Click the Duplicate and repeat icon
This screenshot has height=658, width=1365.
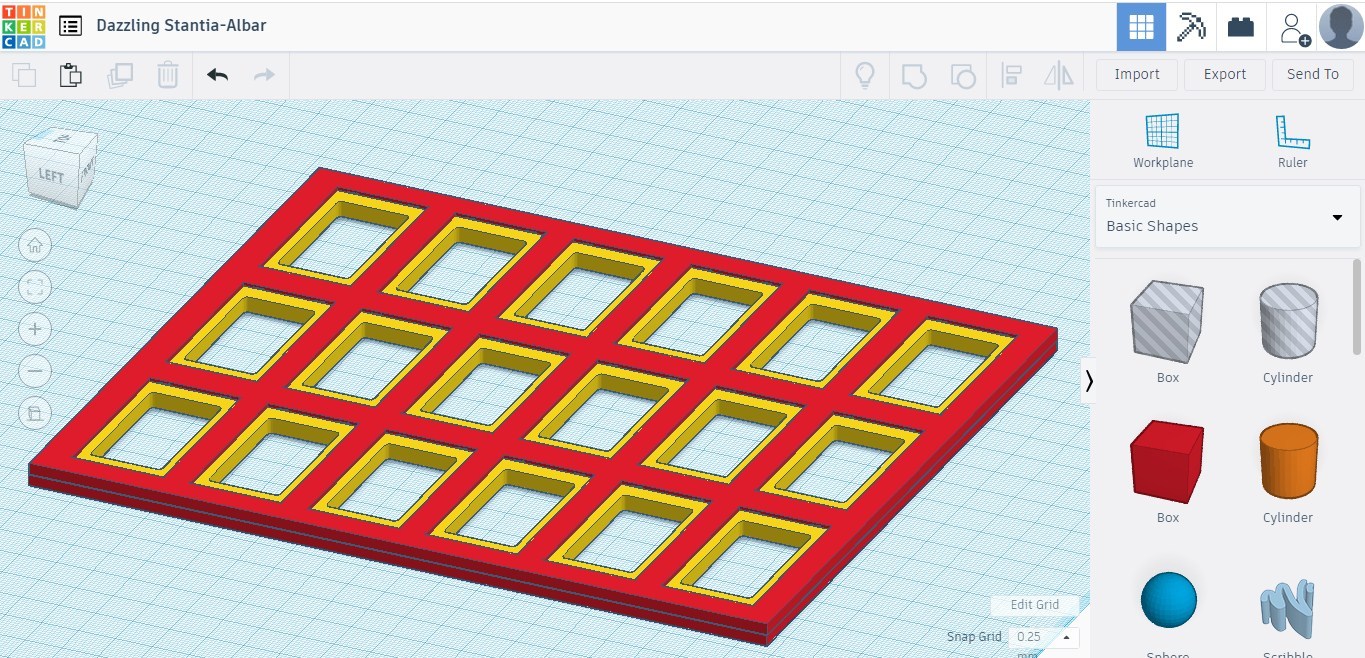coord(120,75)
